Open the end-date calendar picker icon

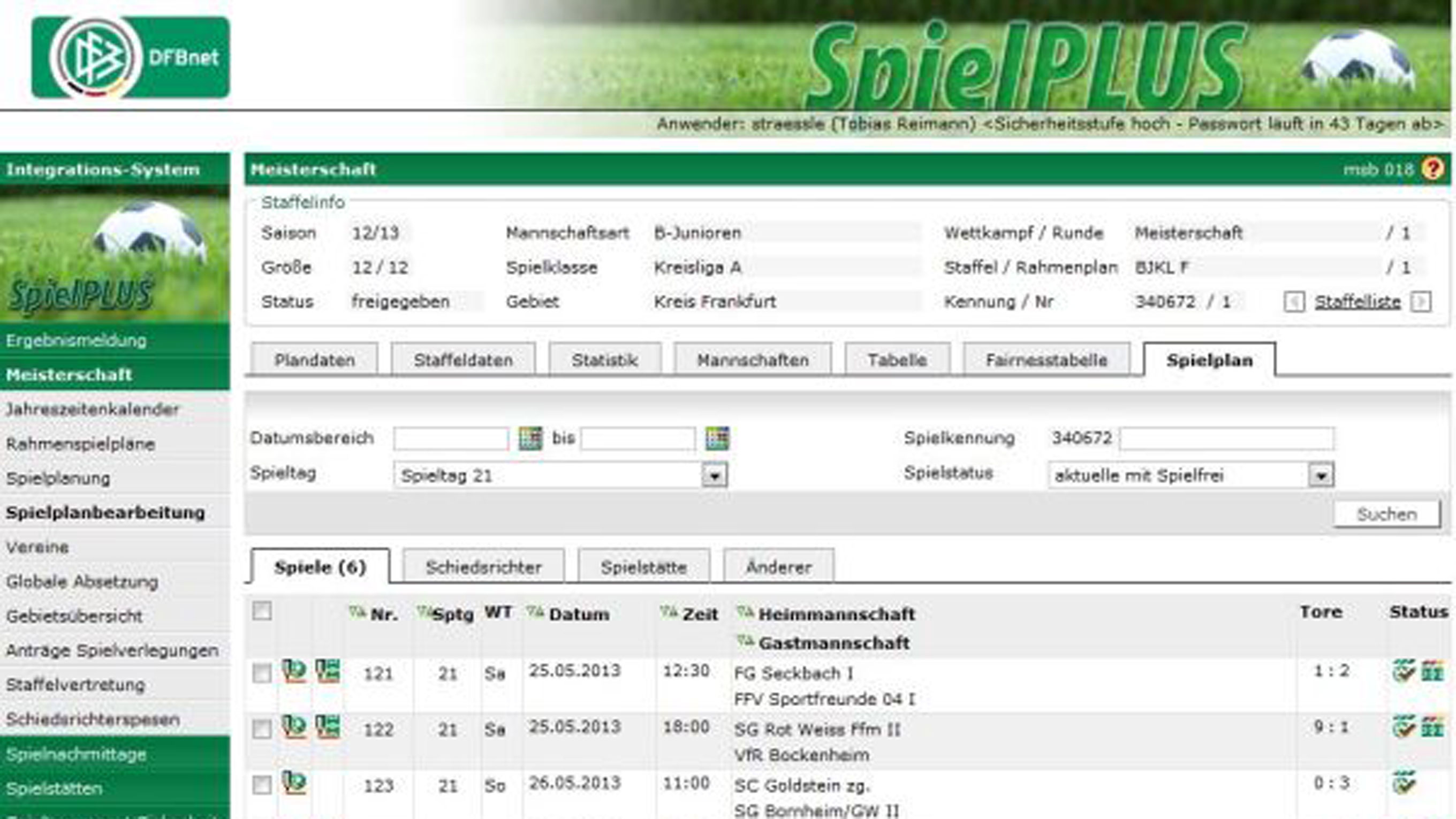click(x=717, y=438)
